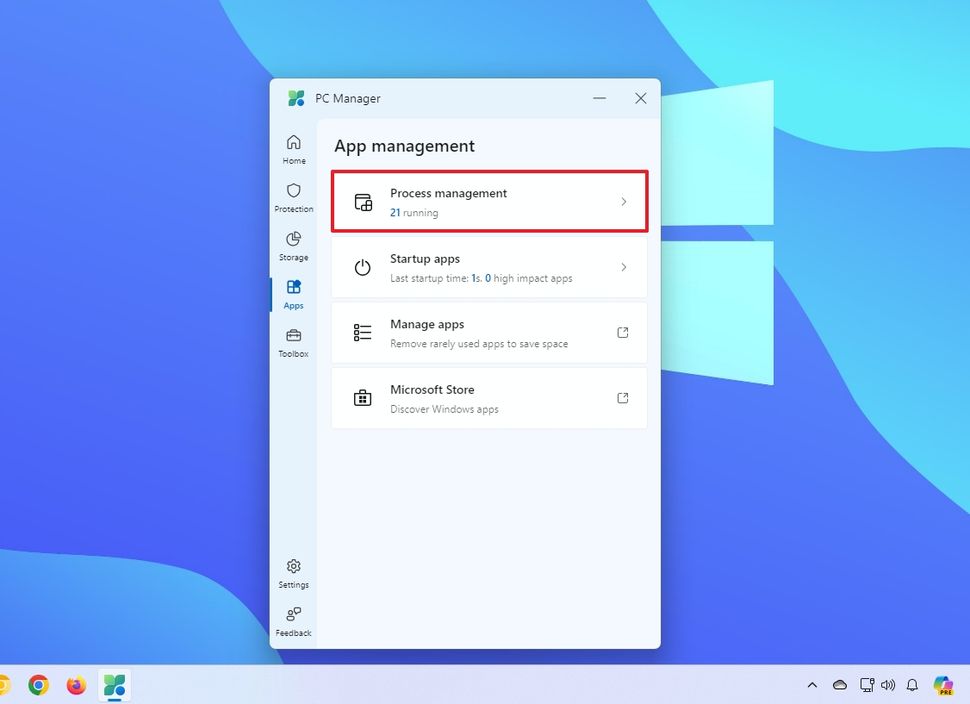Image resolution: width=970 pixels, height=704 pixels.
Task: Click the Microsoft Store bag icon
Action: point(362,397)
